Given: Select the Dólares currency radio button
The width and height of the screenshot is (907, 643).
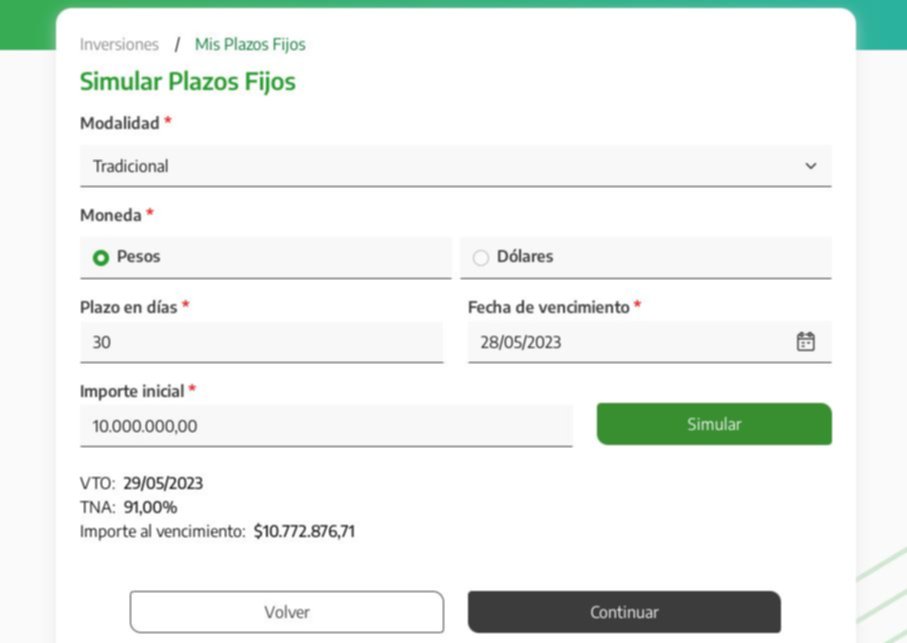Looking at the screenshot, I should pos(481,257).
